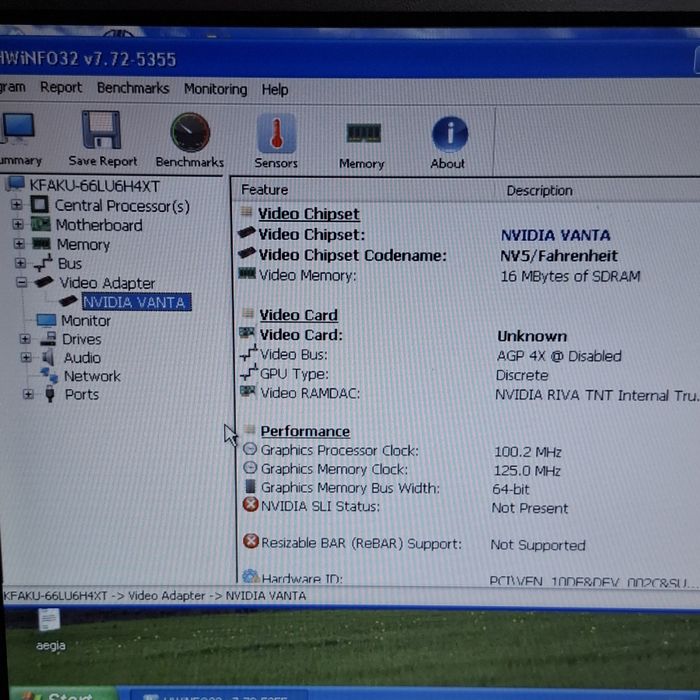The width and height of the screenshot is (700, 700).
Task: Click the clock icon beside Graphics Processor Clock
Action: click(x=250, y=449)
